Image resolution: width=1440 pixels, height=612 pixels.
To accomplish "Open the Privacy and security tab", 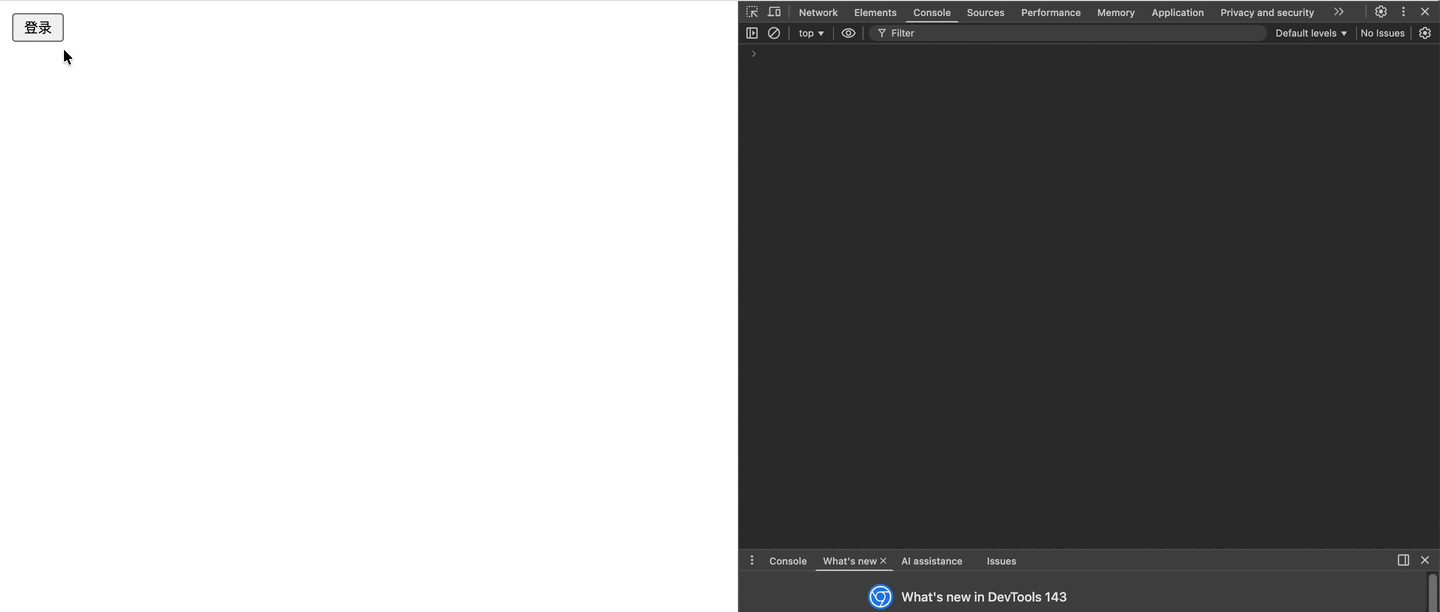I will point(1267,12).
